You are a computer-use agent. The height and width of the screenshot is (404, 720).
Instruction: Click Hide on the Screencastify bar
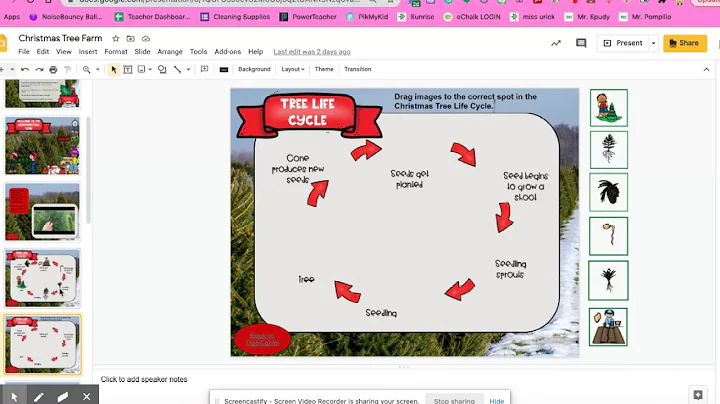(x=496, y=401)
